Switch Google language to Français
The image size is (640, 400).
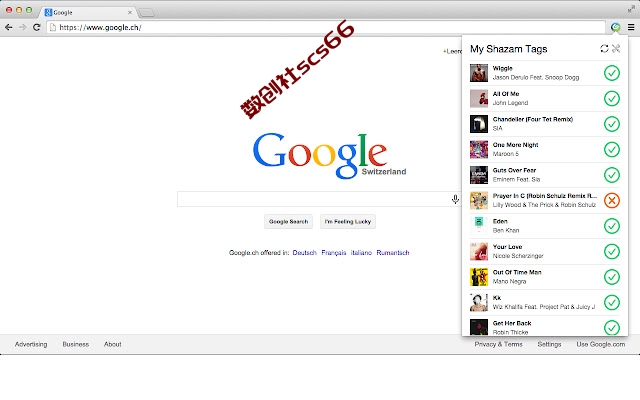click(x=333, y=253)
